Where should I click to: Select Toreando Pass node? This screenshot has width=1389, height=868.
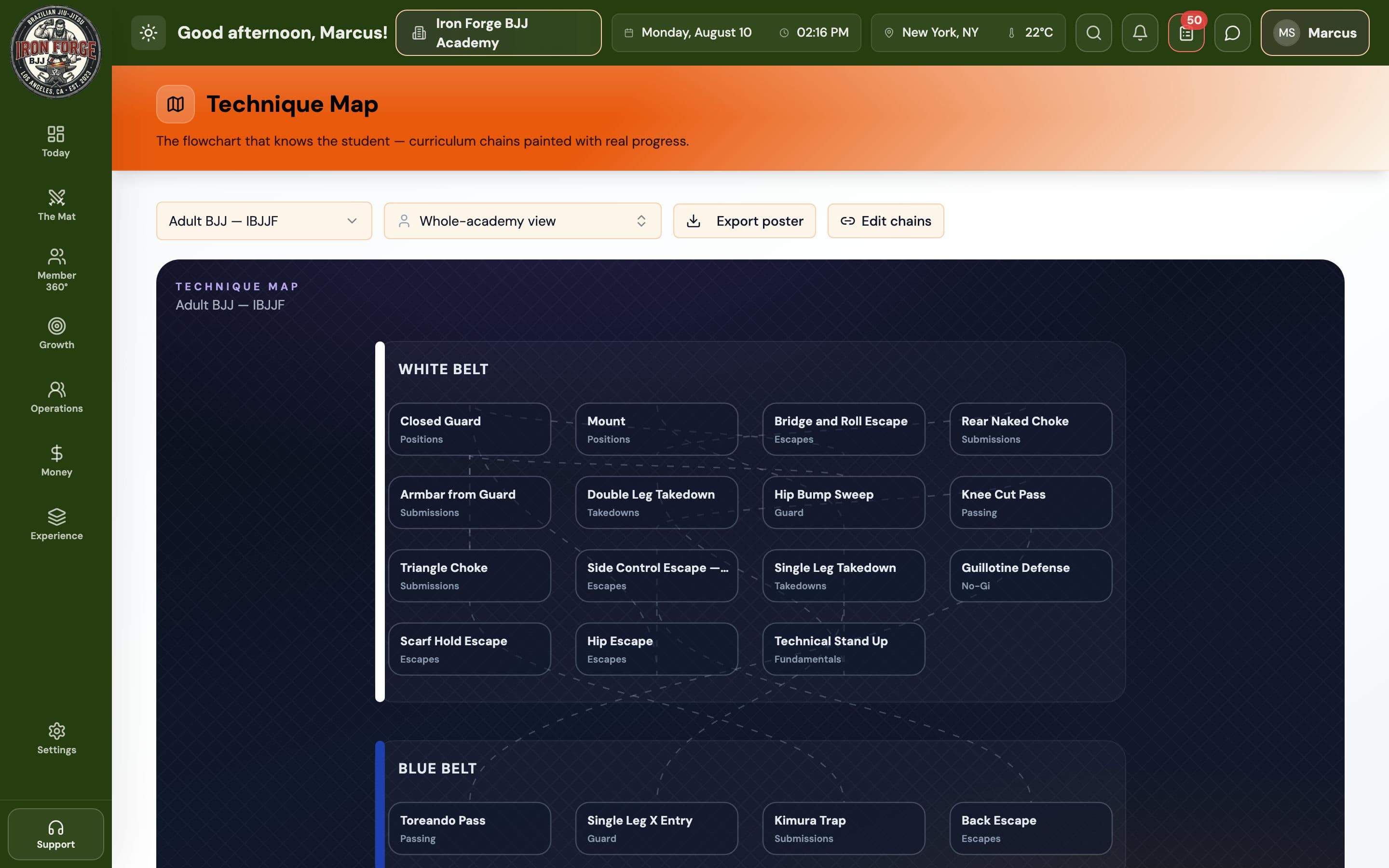click(469, 828)
